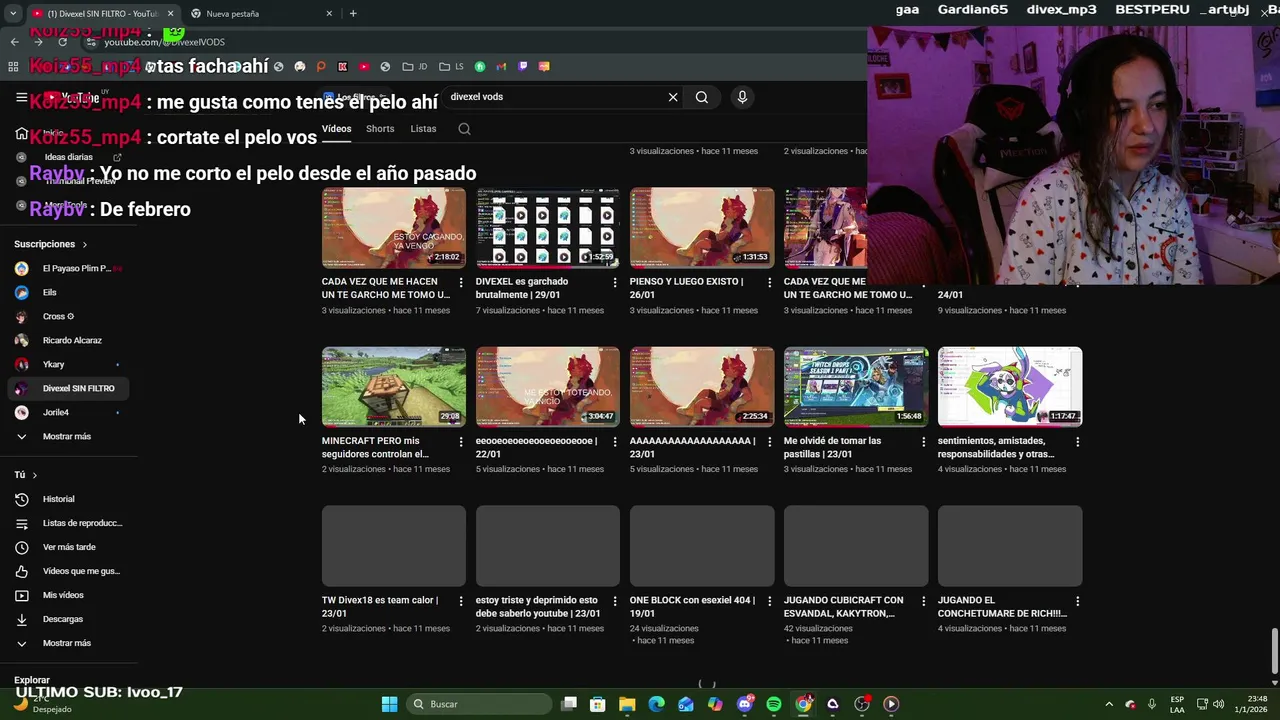The width and height of the screenshot is (1280, 720).
Task: Expand Mostrar más under subscriptions
Action: pyautogui.click(x=68, y=436)
